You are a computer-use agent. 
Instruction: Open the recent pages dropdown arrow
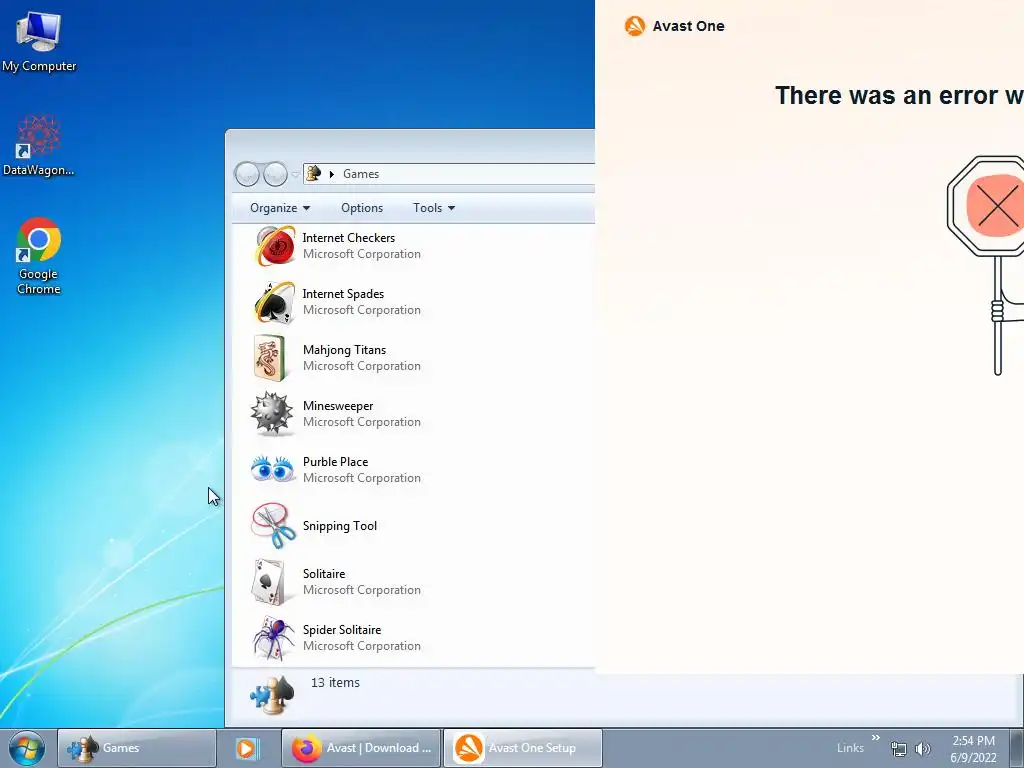[295, 174]
